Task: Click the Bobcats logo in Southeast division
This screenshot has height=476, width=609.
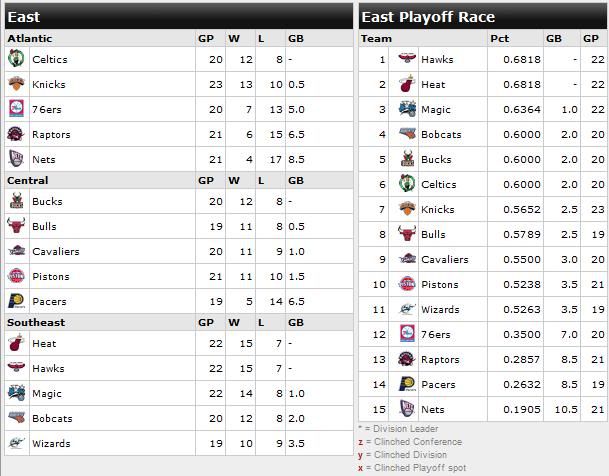Action: pos(16,417)
